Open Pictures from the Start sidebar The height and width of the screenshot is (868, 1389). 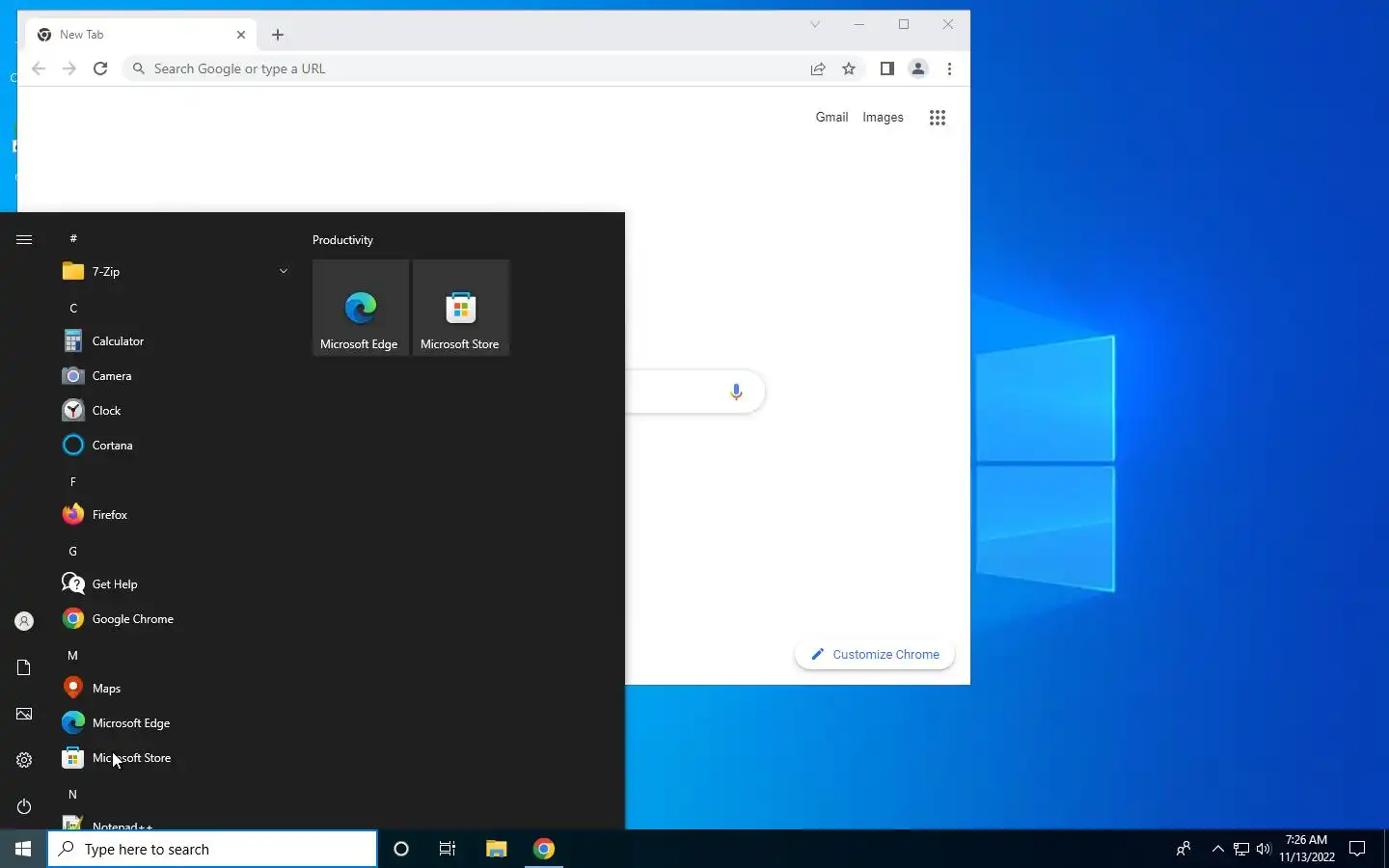24,714
